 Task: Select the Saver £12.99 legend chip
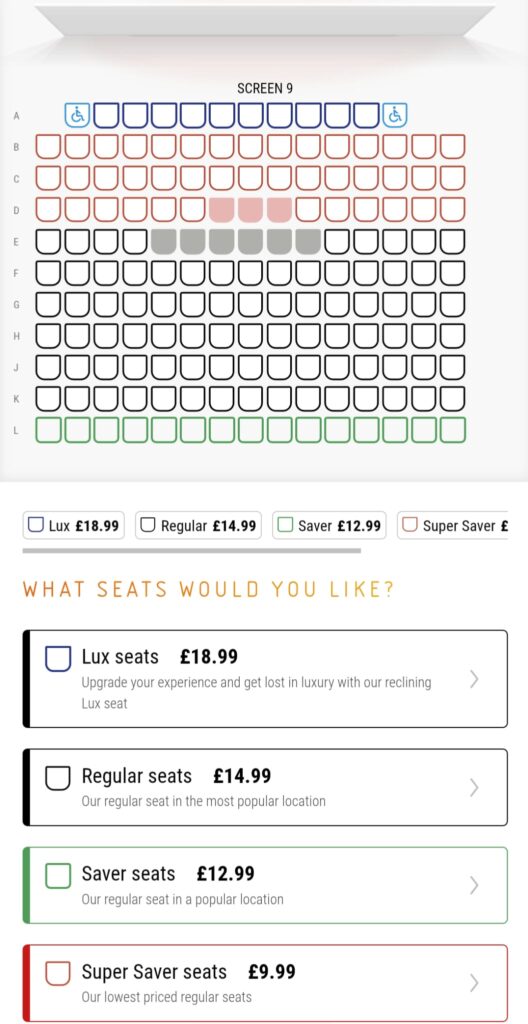pos(329,525)
